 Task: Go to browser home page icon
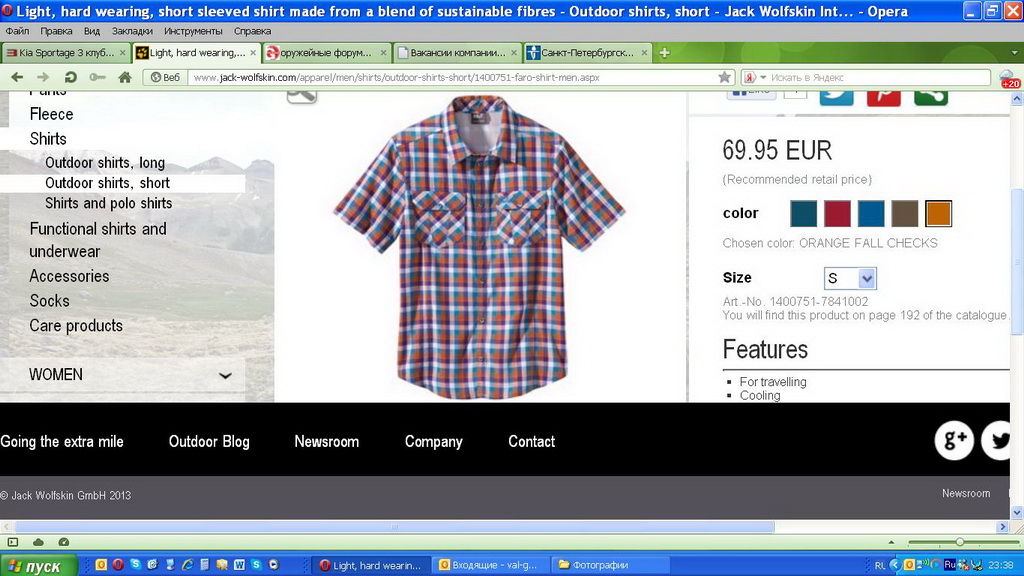pyautogui.click(x=125, y=77)
